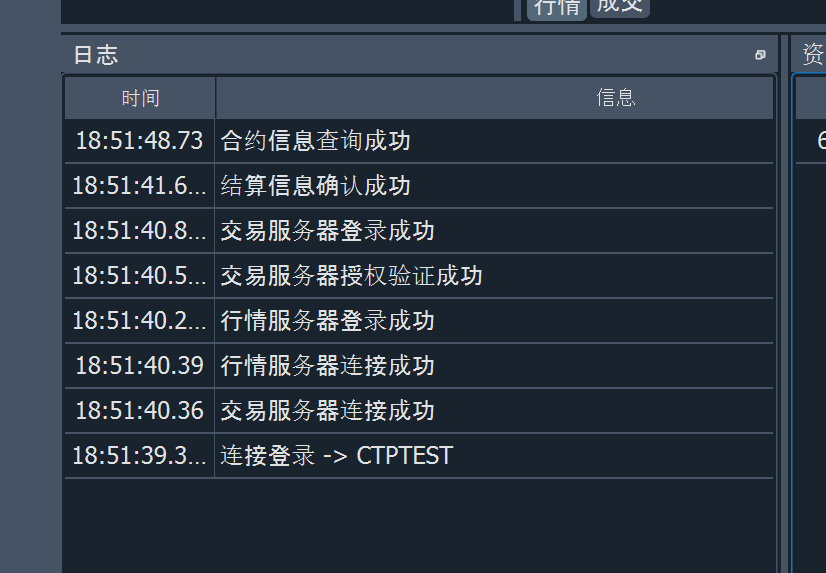Click the 18:51:48.73 timestamp cell
826x573 pixels.
coord(139,141)
